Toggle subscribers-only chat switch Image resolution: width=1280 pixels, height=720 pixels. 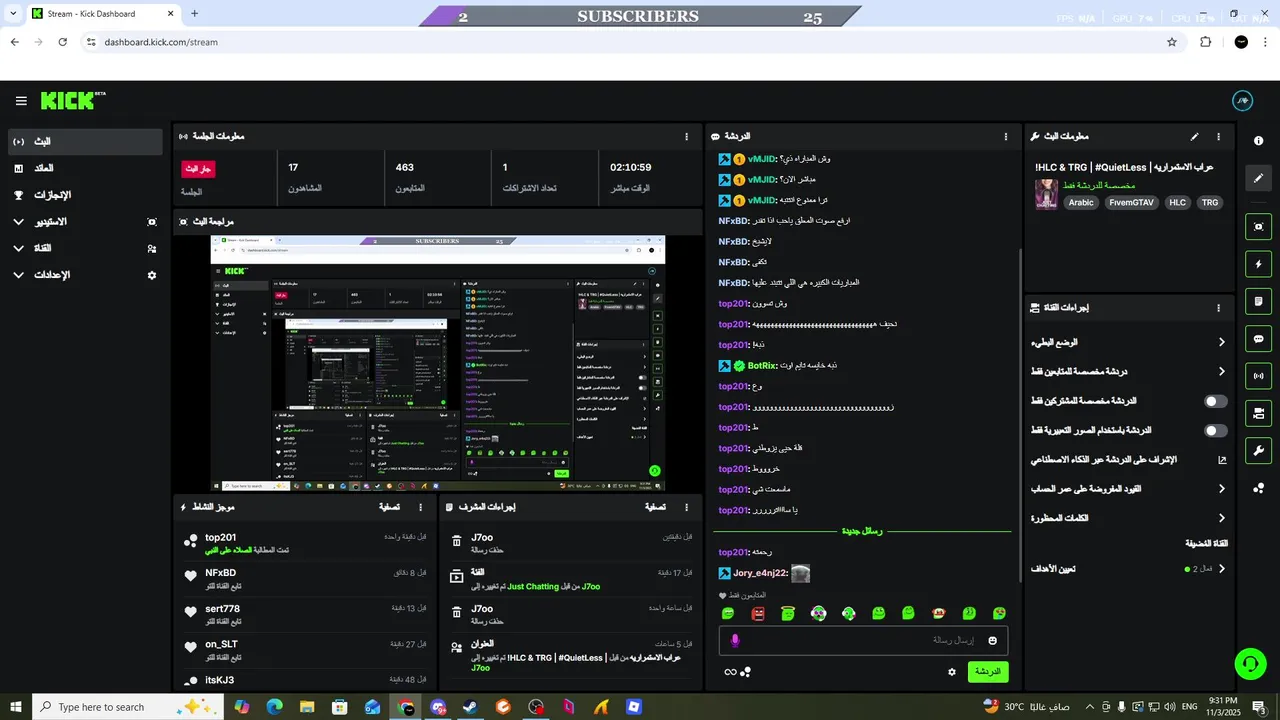pyautogui.click(x=1216, y=401)
